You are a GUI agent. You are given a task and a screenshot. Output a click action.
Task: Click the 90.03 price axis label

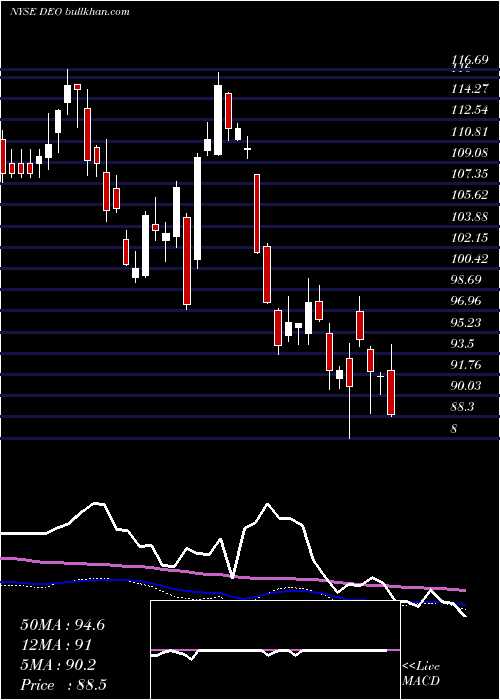467,386
